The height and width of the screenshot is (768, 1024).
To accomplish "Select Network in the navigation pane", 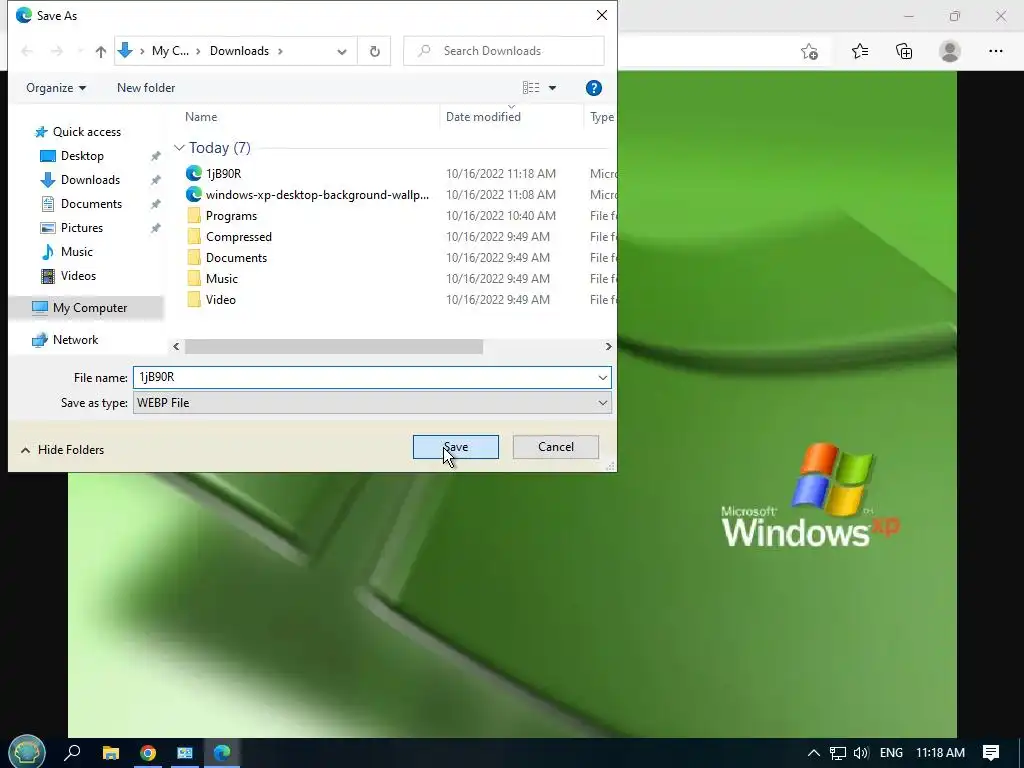I will 75,340.
